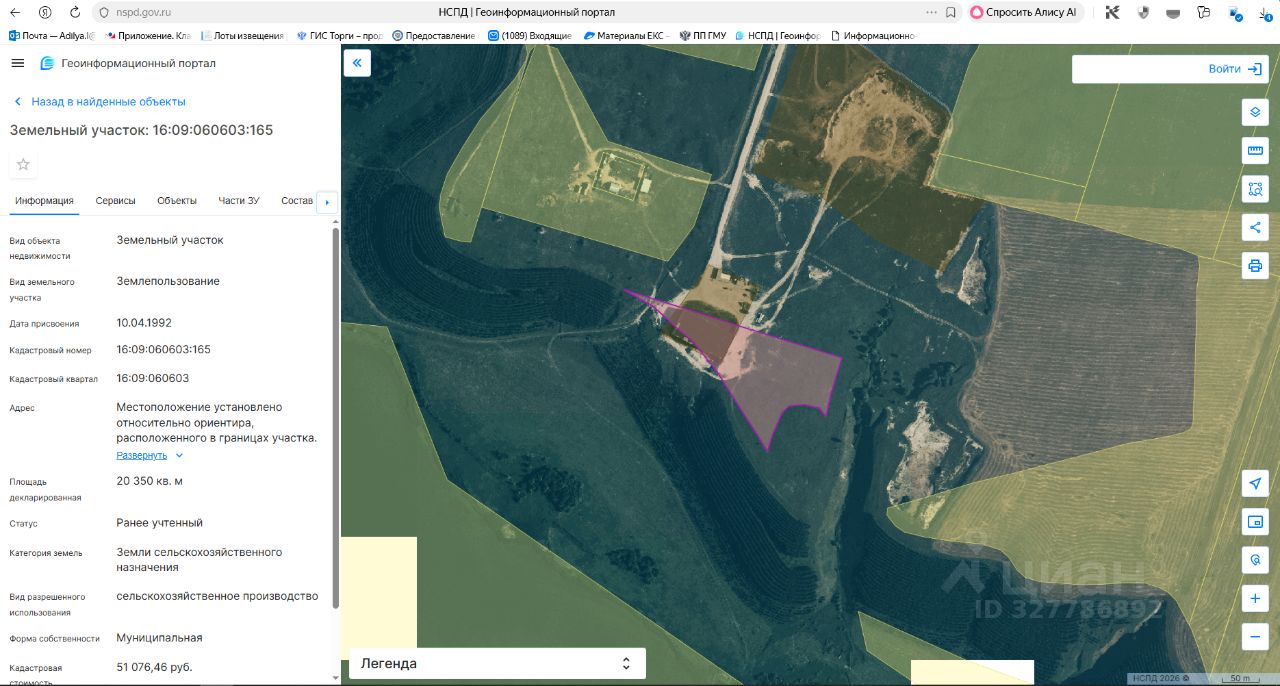Click the map identify target tool
The image size is (1280, 686).
1255,559
